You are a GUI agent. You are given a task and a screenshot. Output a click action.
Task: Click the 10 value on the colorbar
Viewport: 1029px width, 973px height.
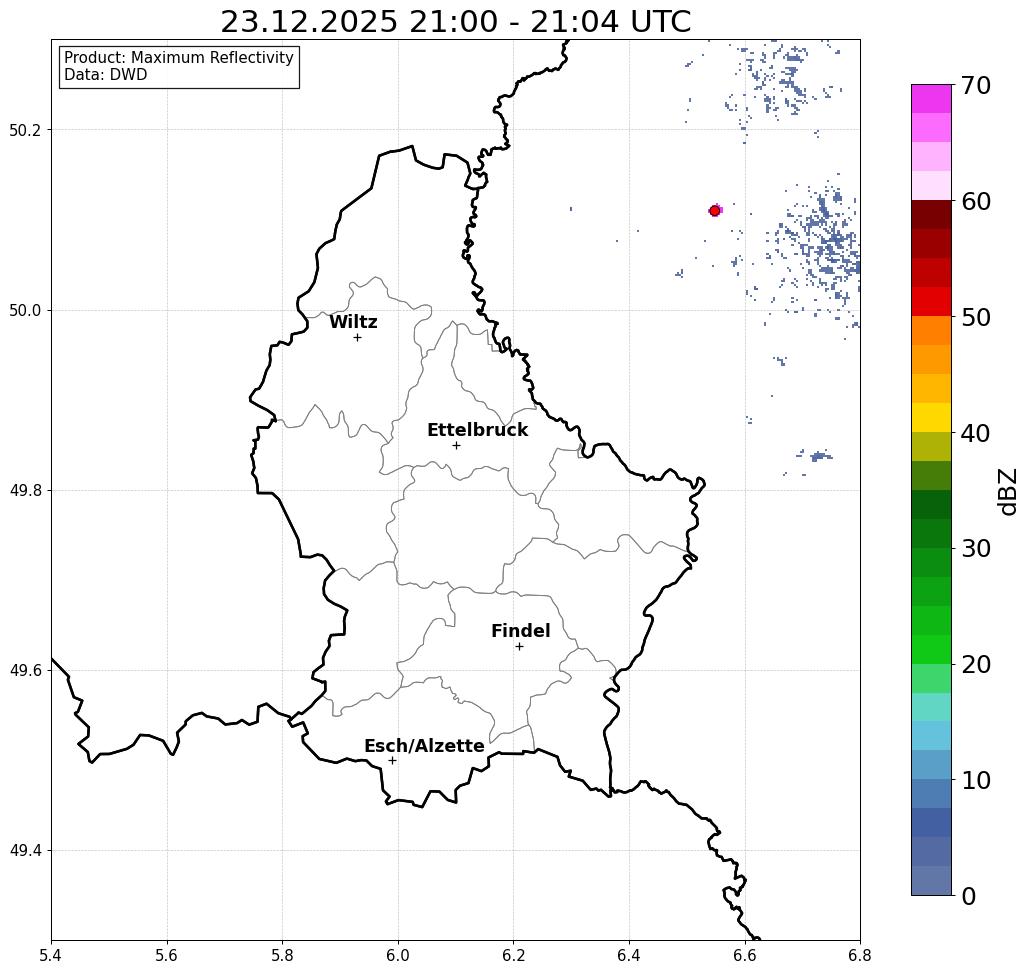point(976,780)
